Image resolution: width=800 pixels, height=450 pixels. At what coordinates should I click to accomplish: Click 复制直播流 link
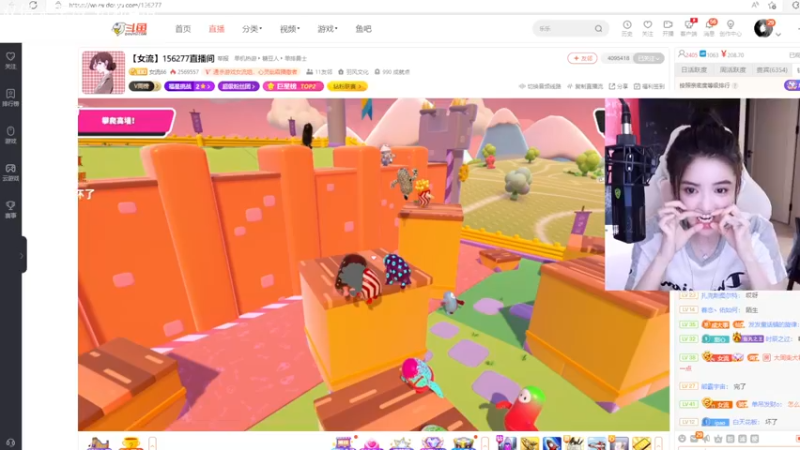click(585, 86)
